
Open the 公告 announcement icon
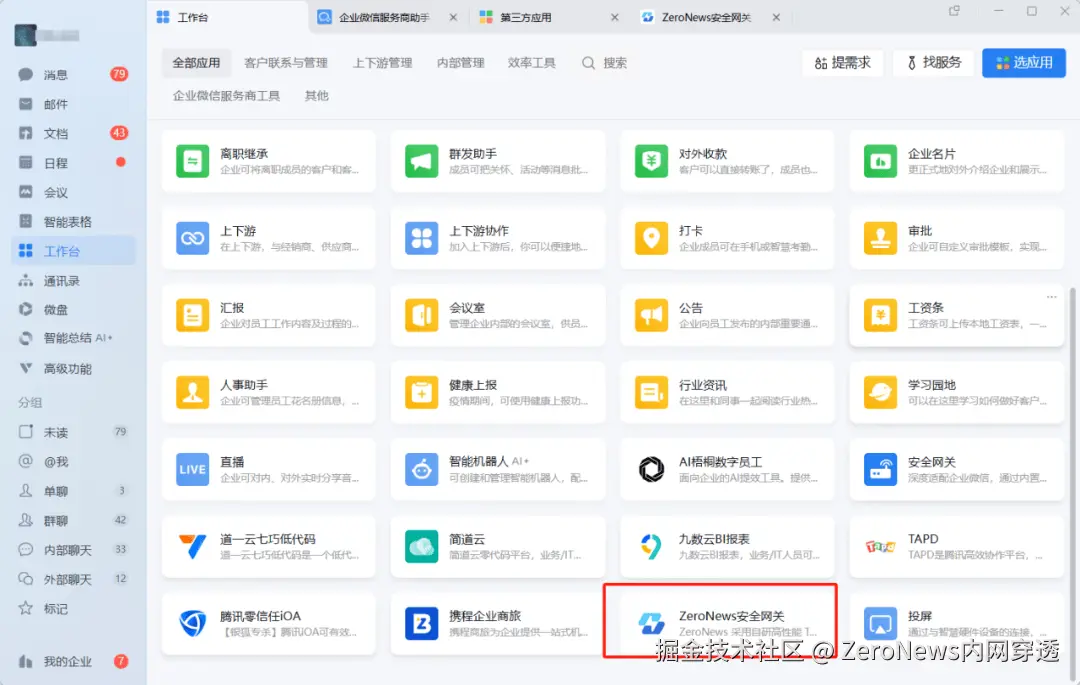coord(651,316)
